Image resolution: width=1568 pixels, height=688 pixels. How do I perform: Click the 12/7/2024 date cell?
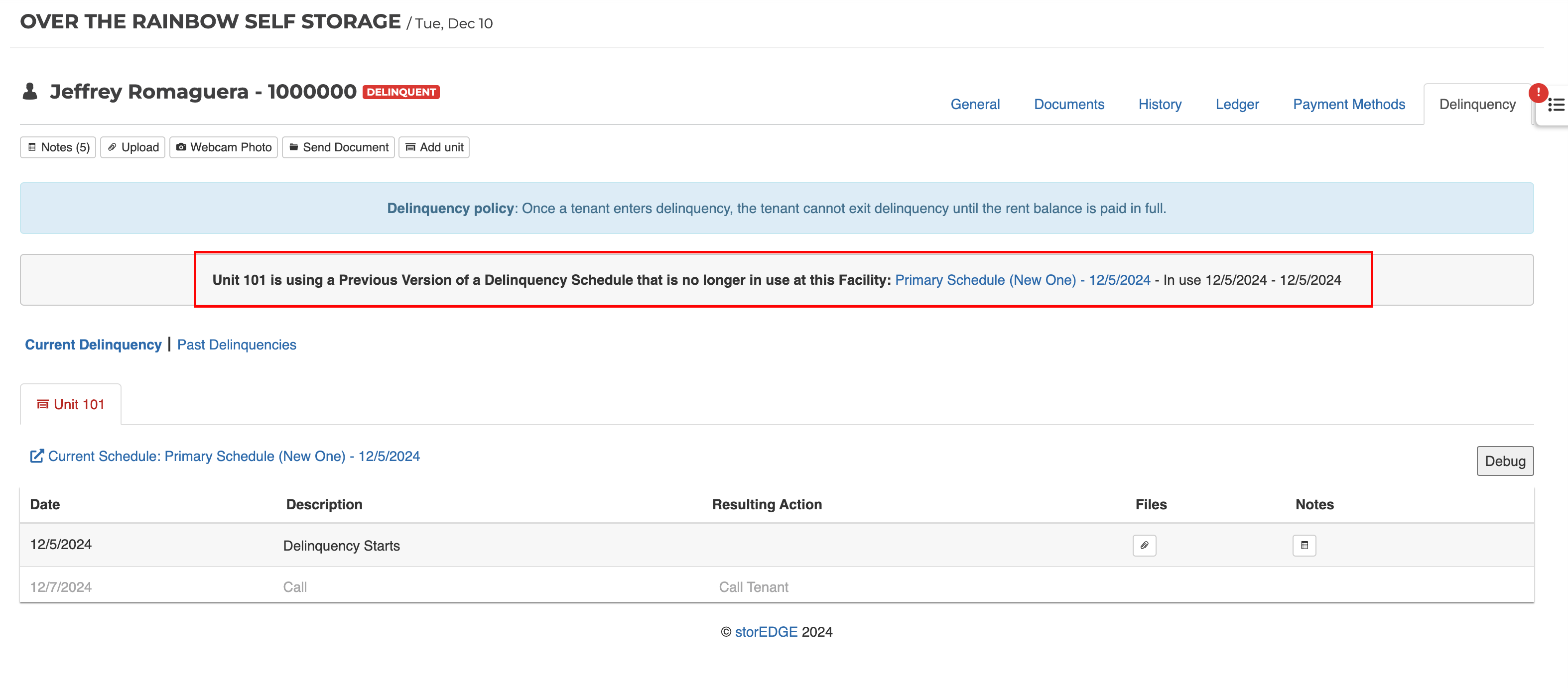pos(61,587)
